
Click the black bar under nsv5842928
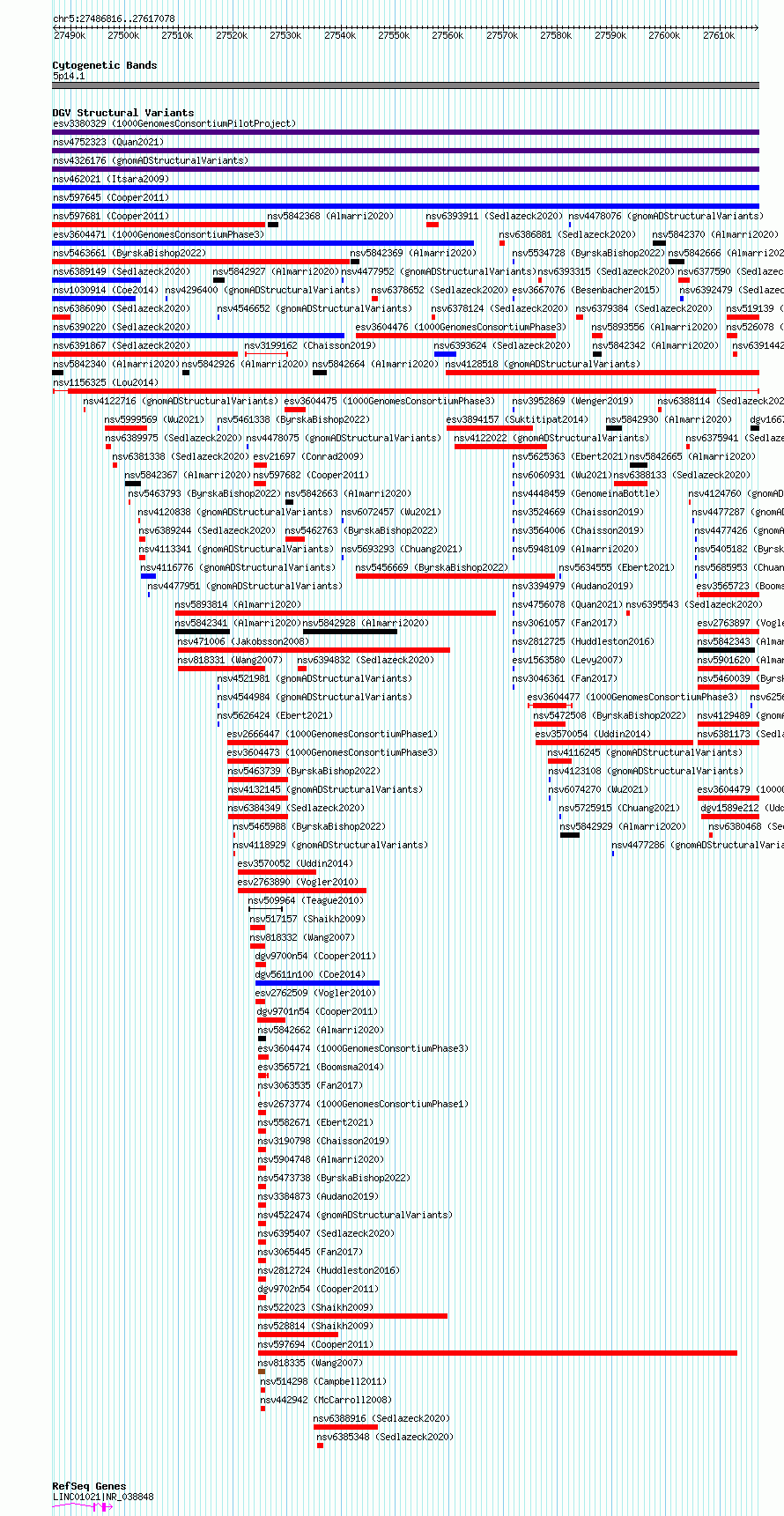click(350, 631)
